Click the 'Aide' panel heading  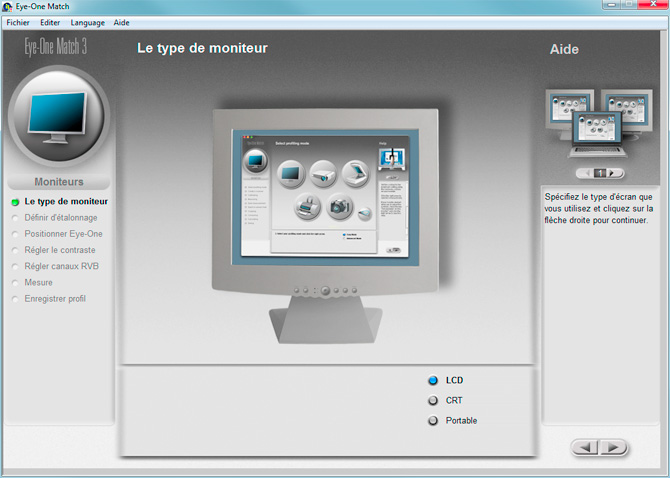(564, 49)
